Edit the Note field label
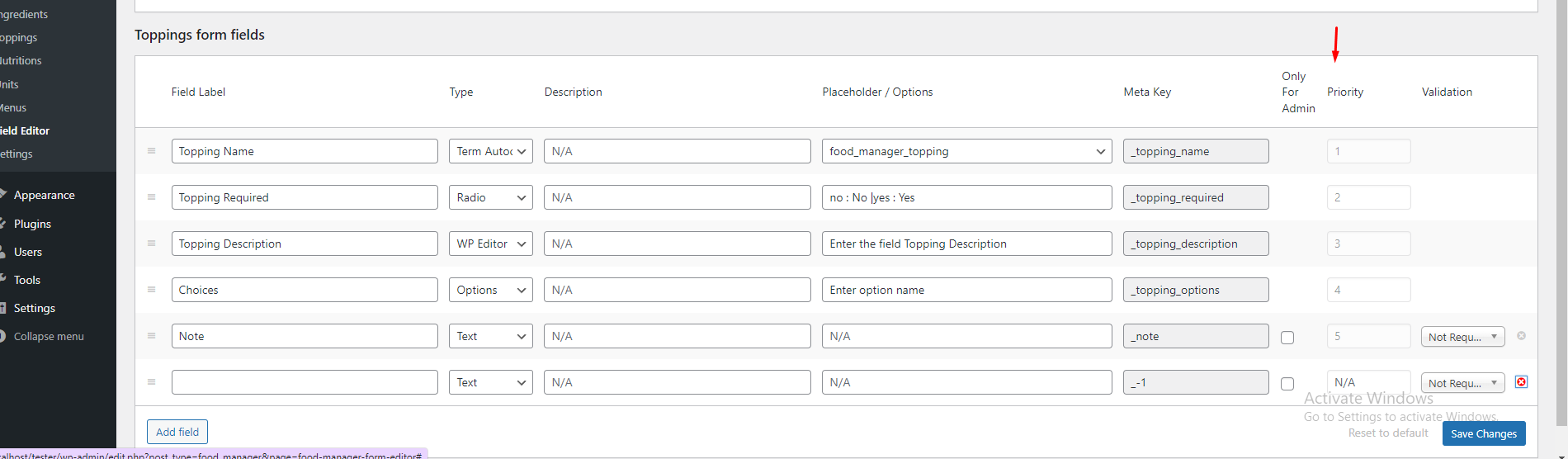The width and height of the screenshot is (1568, 459). [305, 336]
